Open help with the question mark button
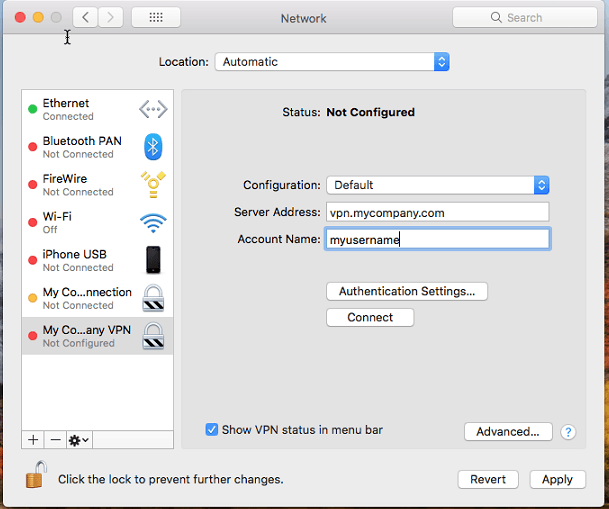 568,432
